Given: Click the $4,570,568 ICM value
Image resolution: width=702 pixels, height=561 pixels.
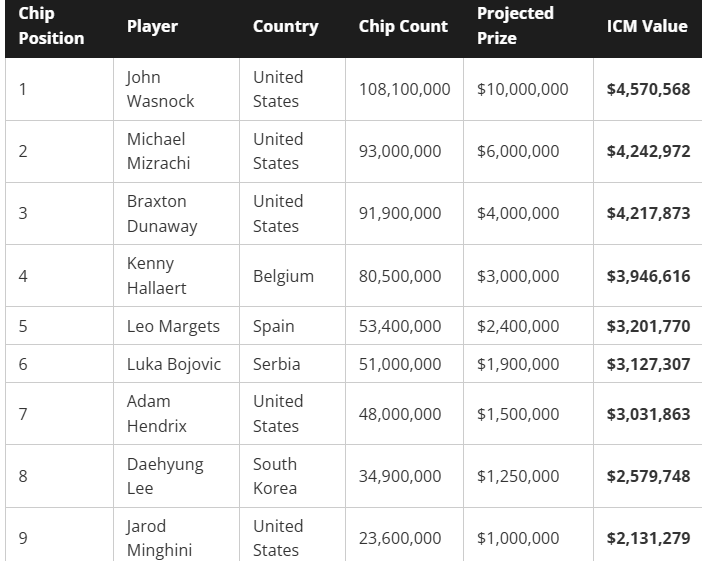Looking at the screenshot, I should pos(648,89).
